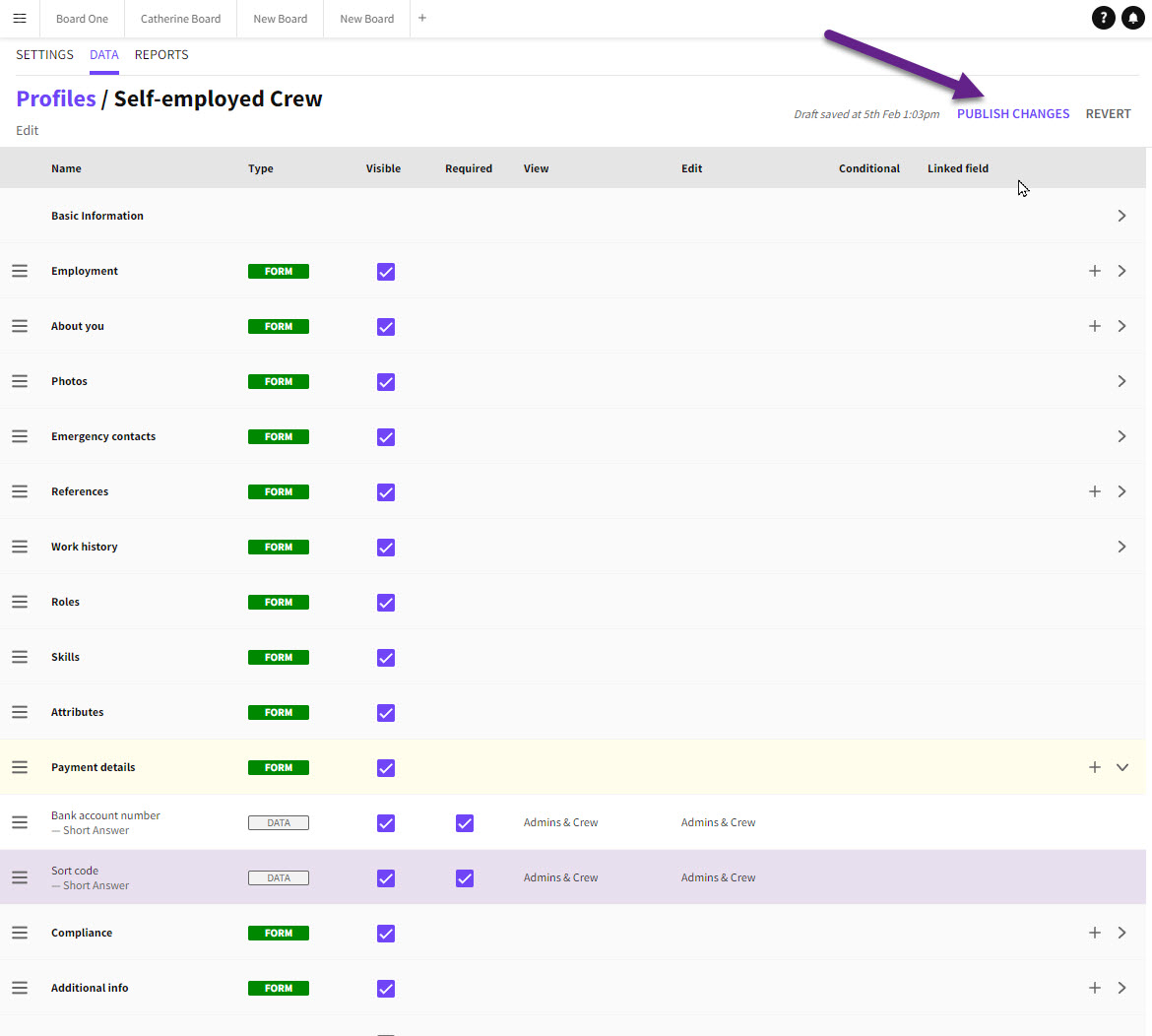The width and height of the screenshot is (1152, 1036).
Task: Expand the Work history row
Action: [x=1121, y=547]
